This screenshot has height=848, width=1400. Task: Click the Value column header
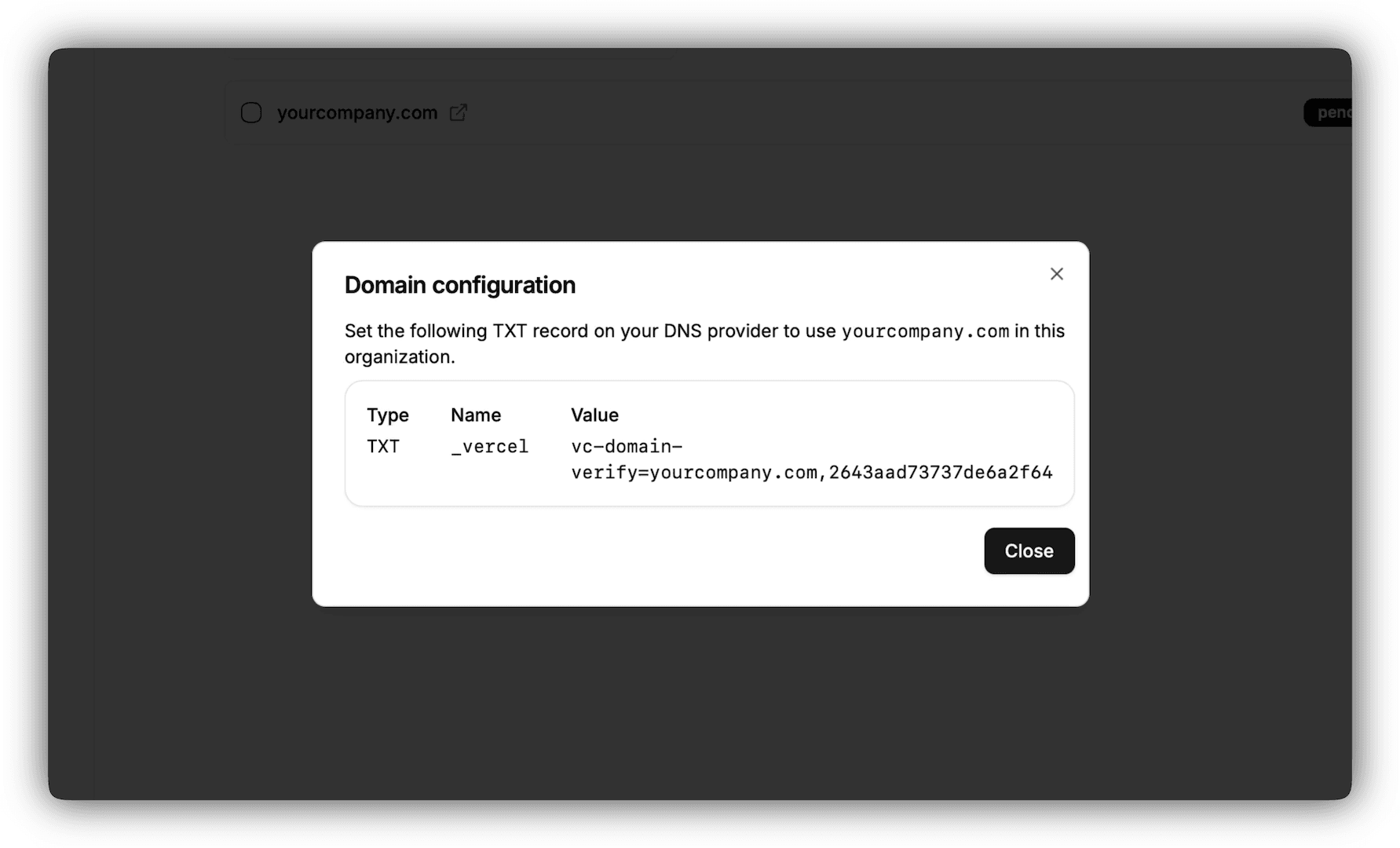(594, 415)
